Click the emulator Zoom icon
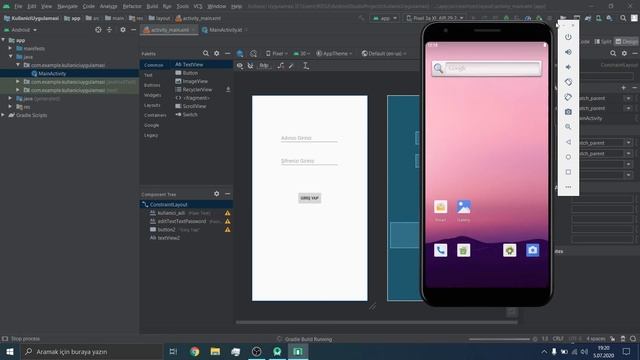This screenshot has height=360, width=640. point(568,127)
